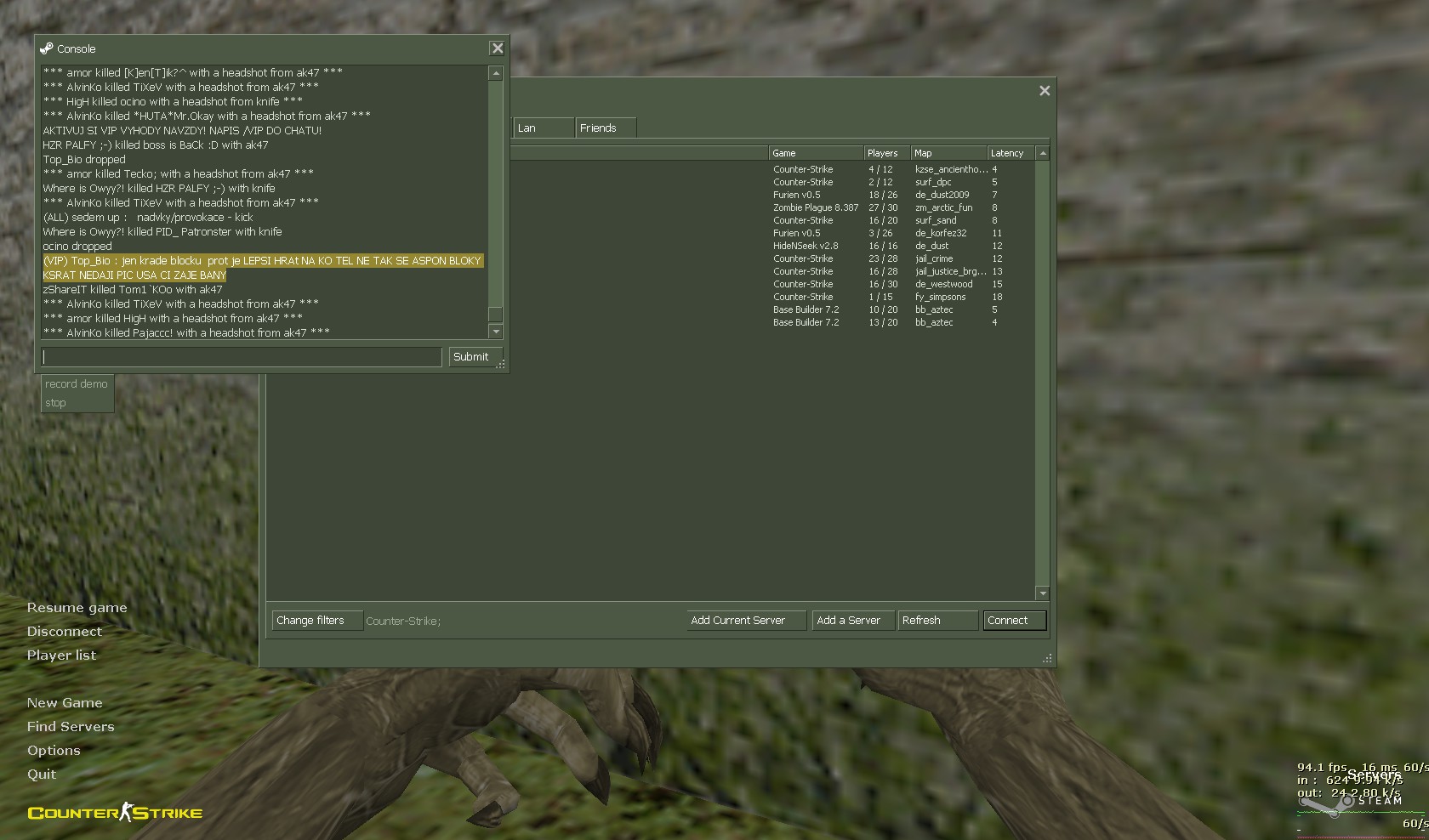Sort servers by Latency column

[1011, 153]
